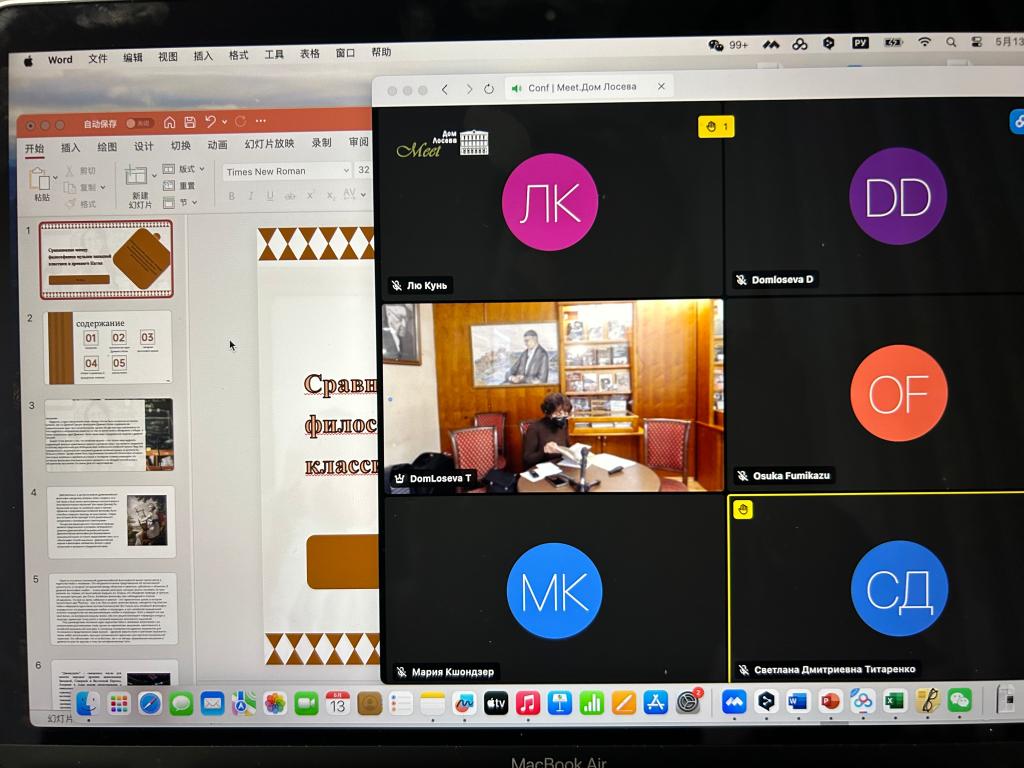The width and height of the screenshot is (1024, 768).
Task: Toggle Italic formatting in PowerPoint
Action: pyautogui.click(x=251, y=195)
